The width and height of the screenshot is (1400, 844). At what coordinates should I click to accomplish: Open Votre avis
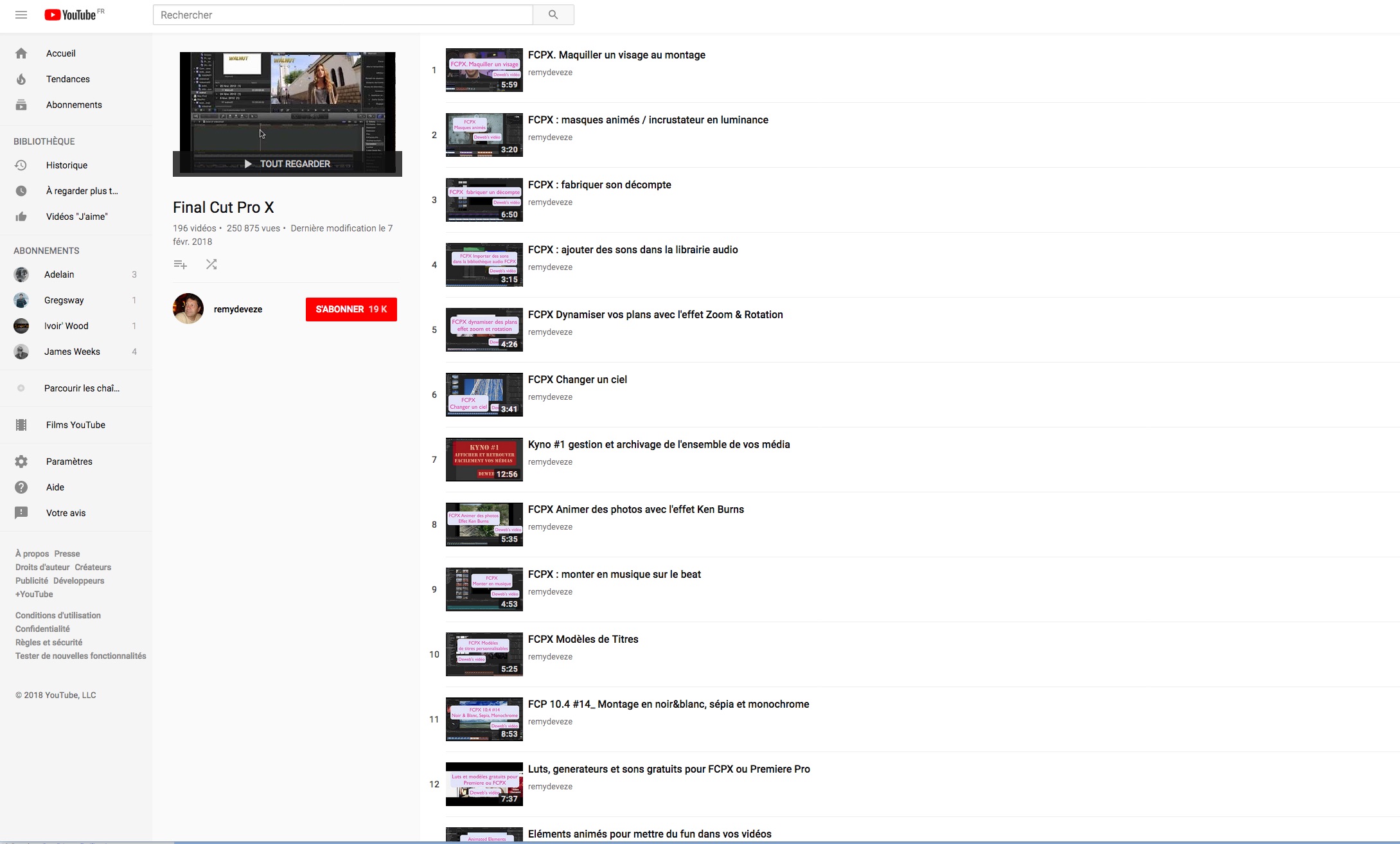tap(67, 512)
